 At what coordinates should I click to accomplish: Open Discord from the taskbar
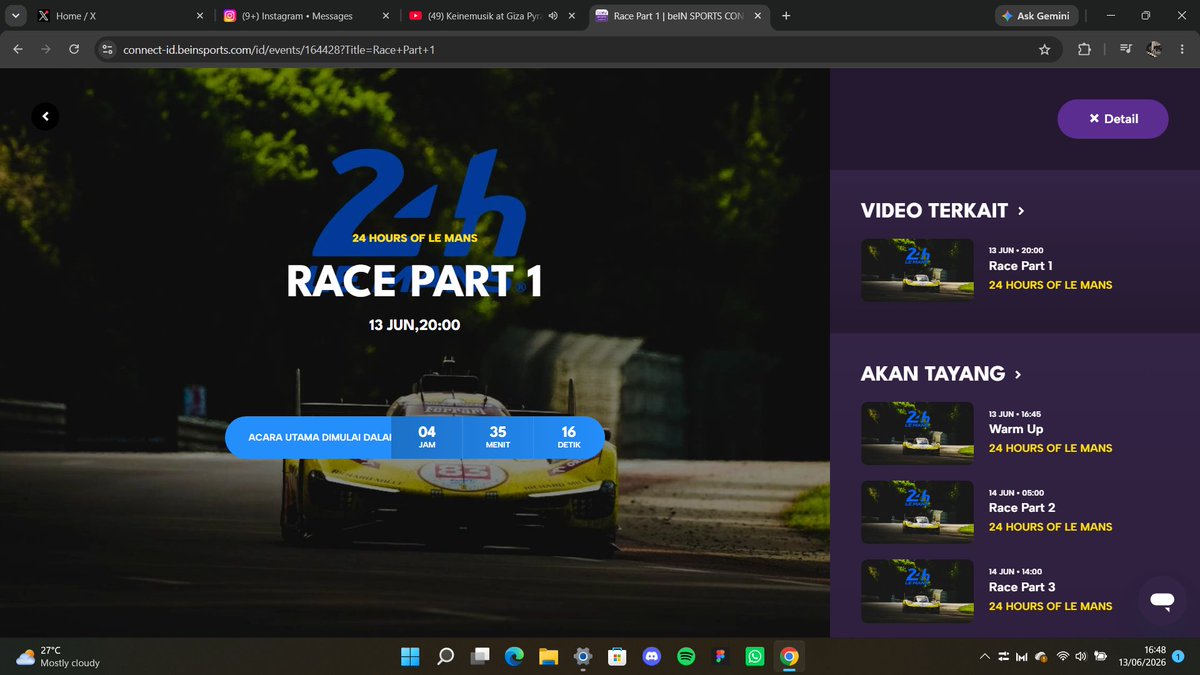click(x=652, y=656)
